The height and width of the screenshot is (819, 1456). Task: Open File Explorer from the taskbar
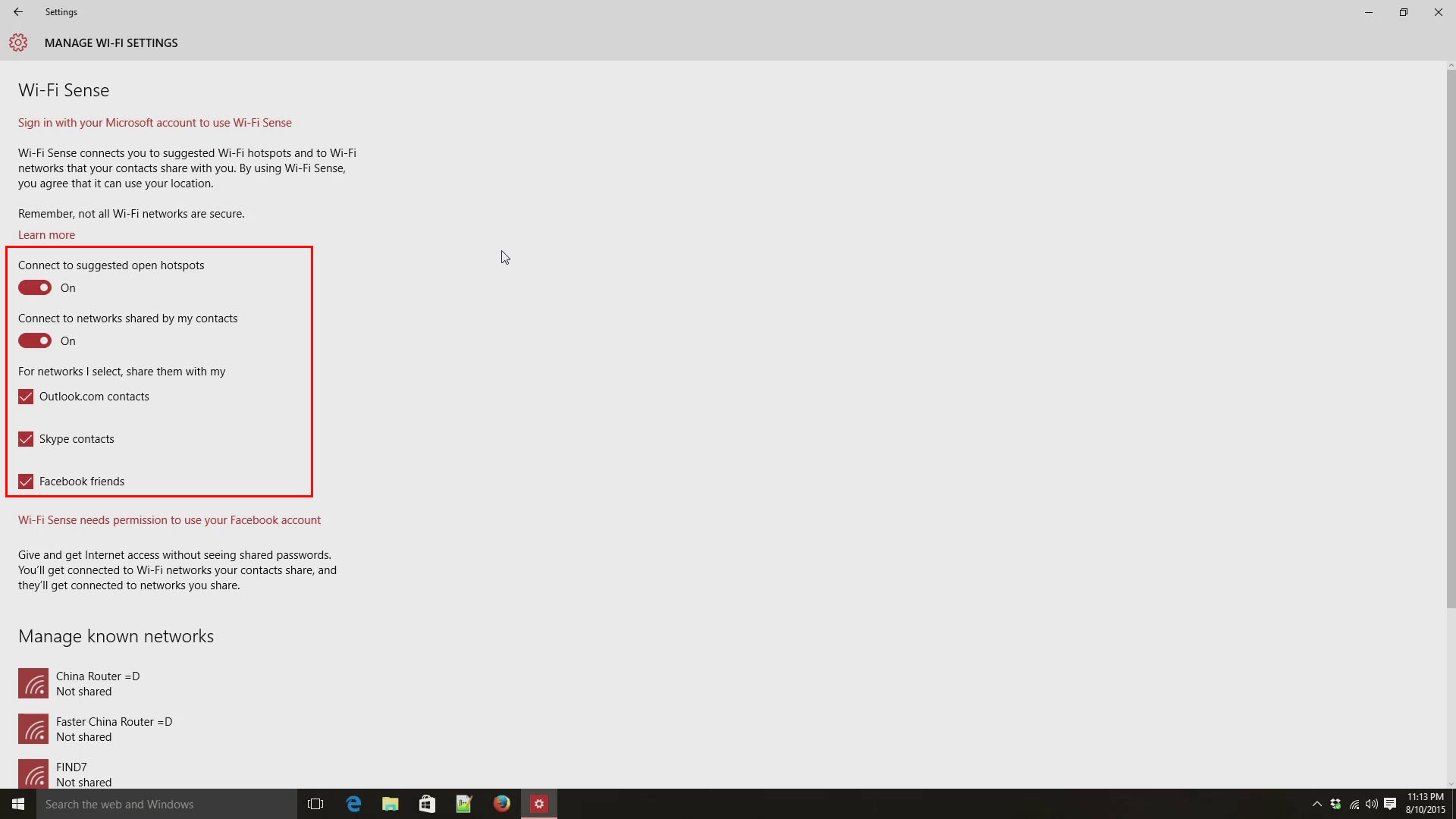coord(391,804)
